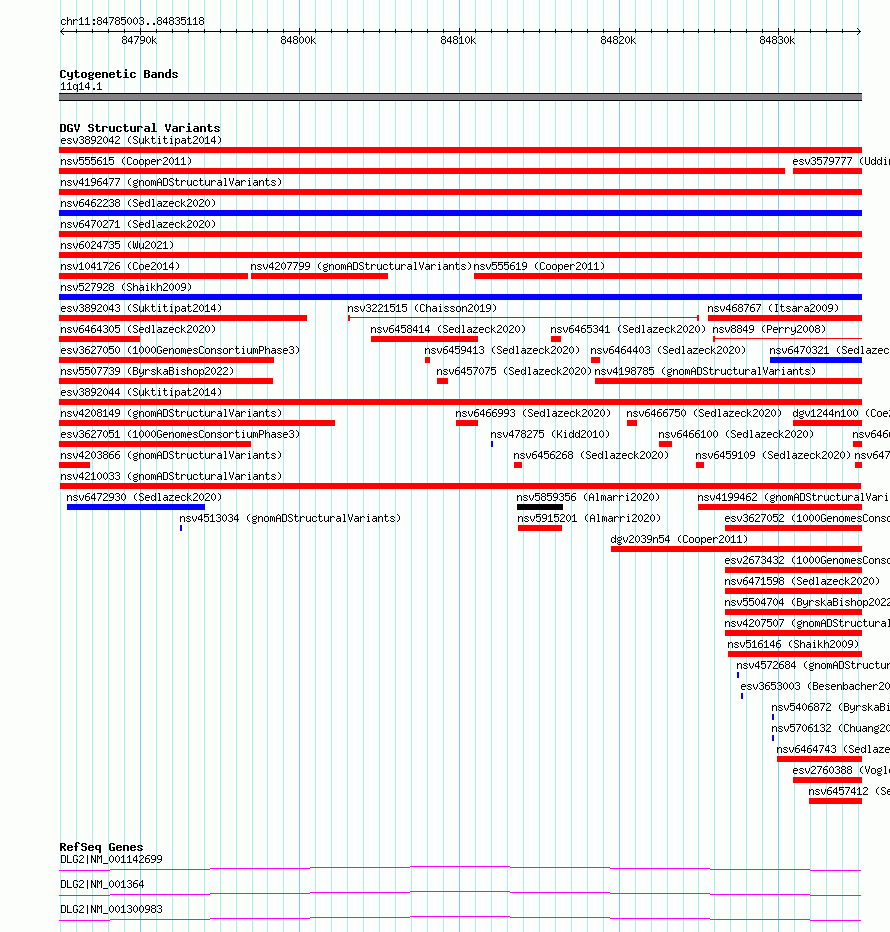Open nsv3221515 (Chaisson2019) variant

coord(422,308)
